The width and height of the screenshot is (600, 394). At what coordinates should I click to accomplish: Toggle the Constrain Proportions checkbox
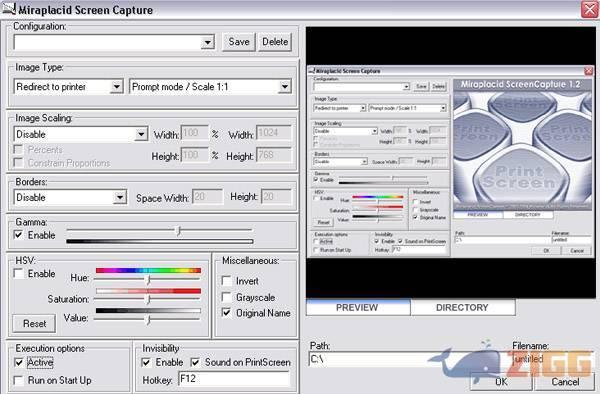tap(18, 163)
